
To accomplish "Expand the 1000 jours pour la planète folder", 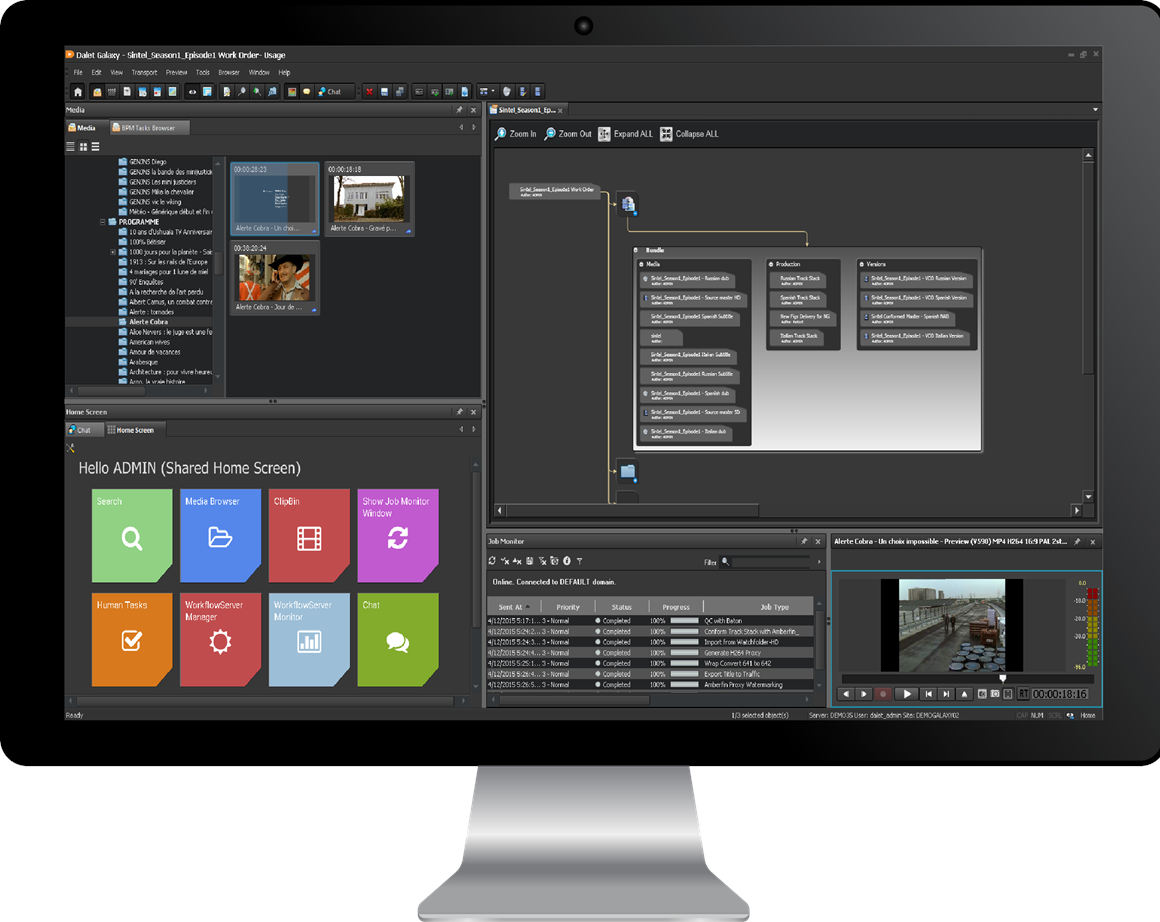I will [113, 252].
